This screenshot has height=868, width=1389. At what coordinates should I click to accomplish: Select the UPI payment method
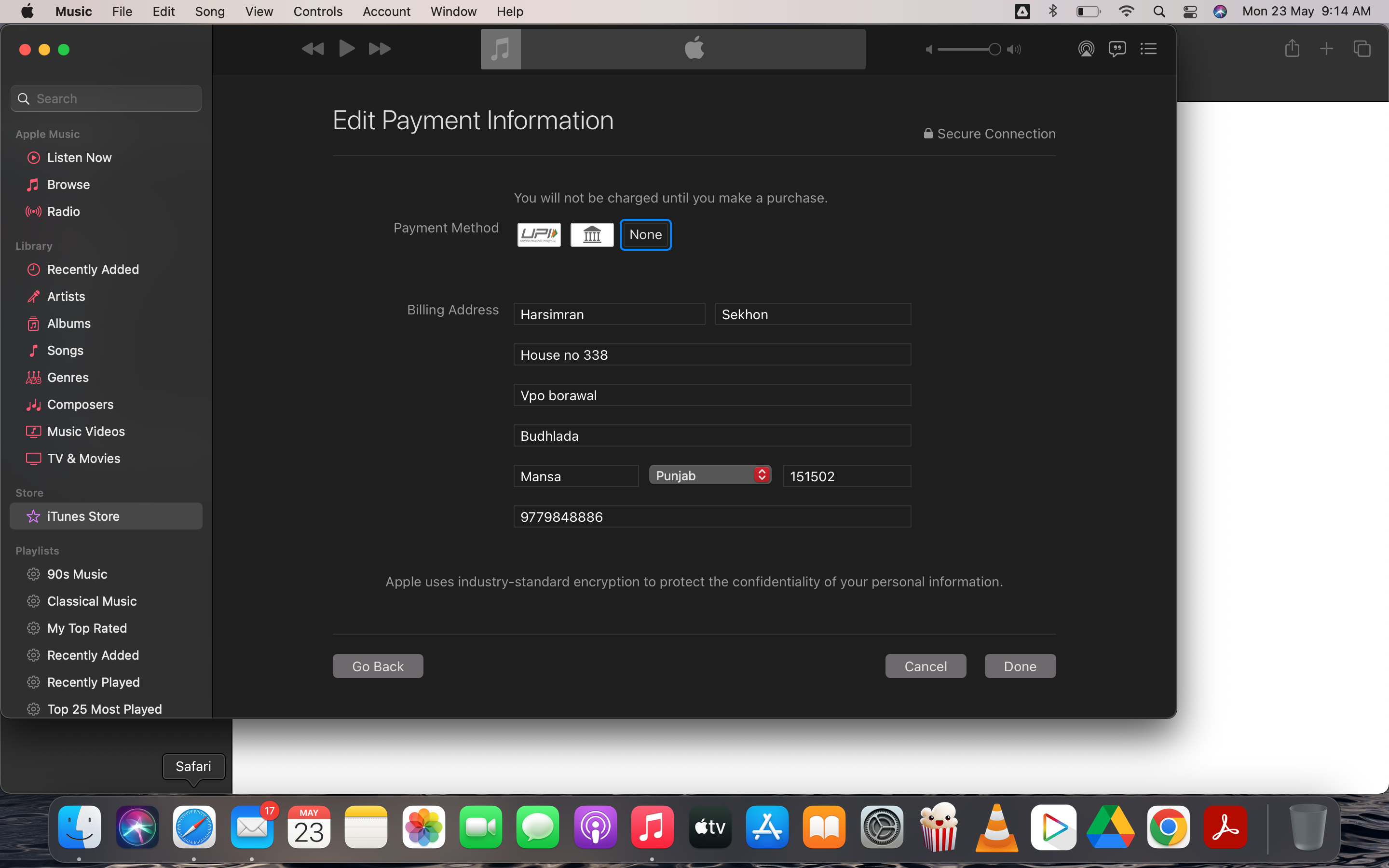click(538, 234)
